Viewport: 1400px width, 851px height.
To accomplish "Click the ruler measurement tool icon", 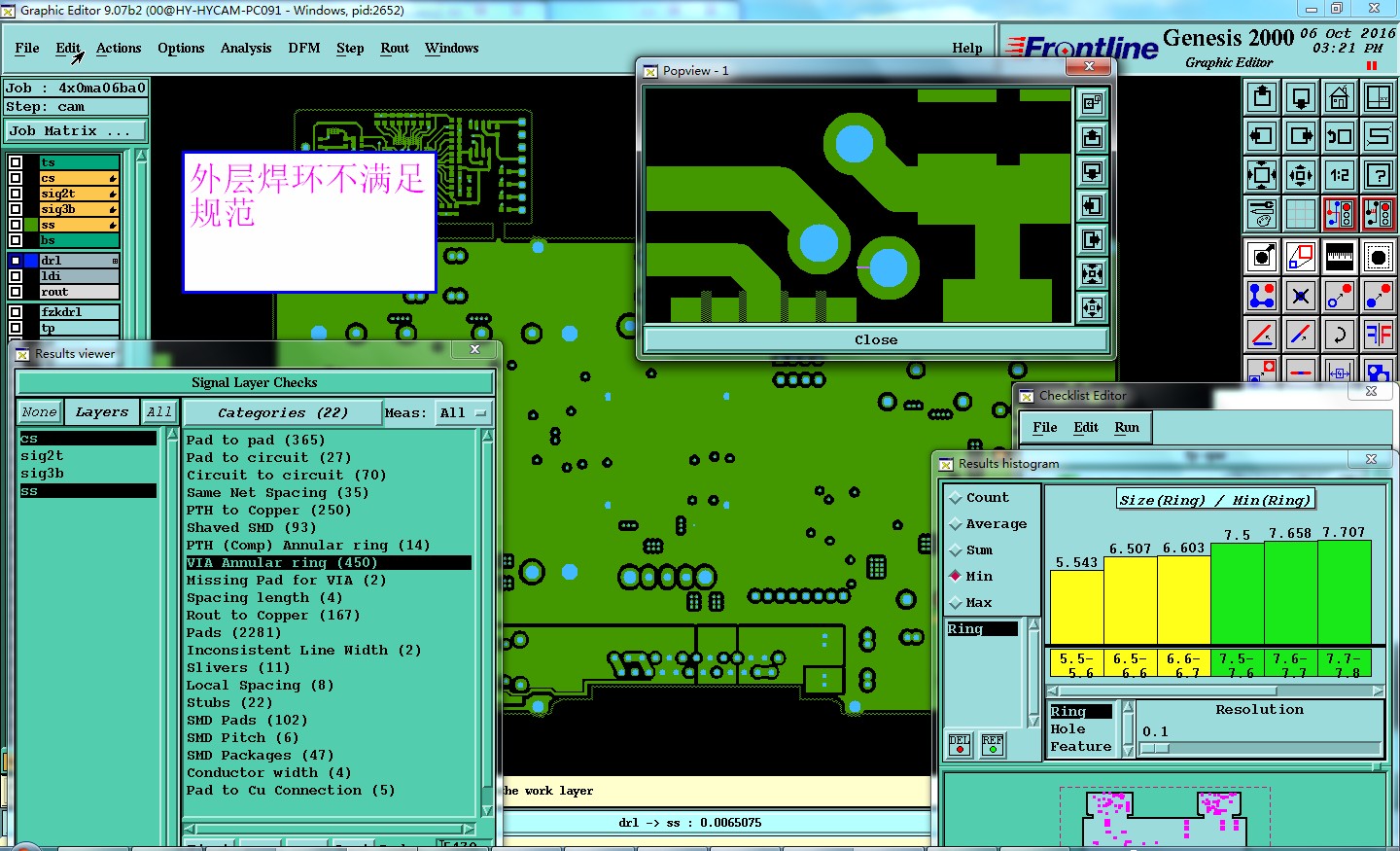I will (x=1340, y=257).
